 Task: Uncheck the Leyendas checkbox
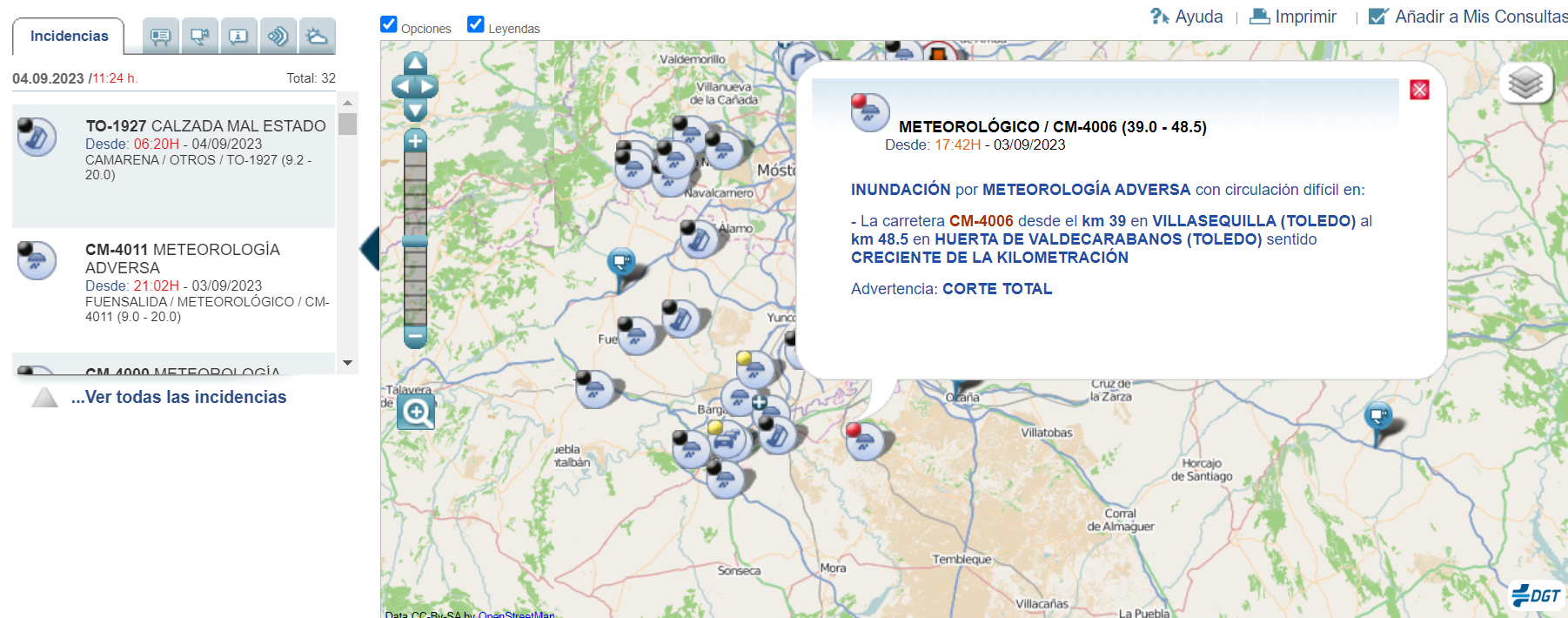pyautogui.click(x=476, y=24)
